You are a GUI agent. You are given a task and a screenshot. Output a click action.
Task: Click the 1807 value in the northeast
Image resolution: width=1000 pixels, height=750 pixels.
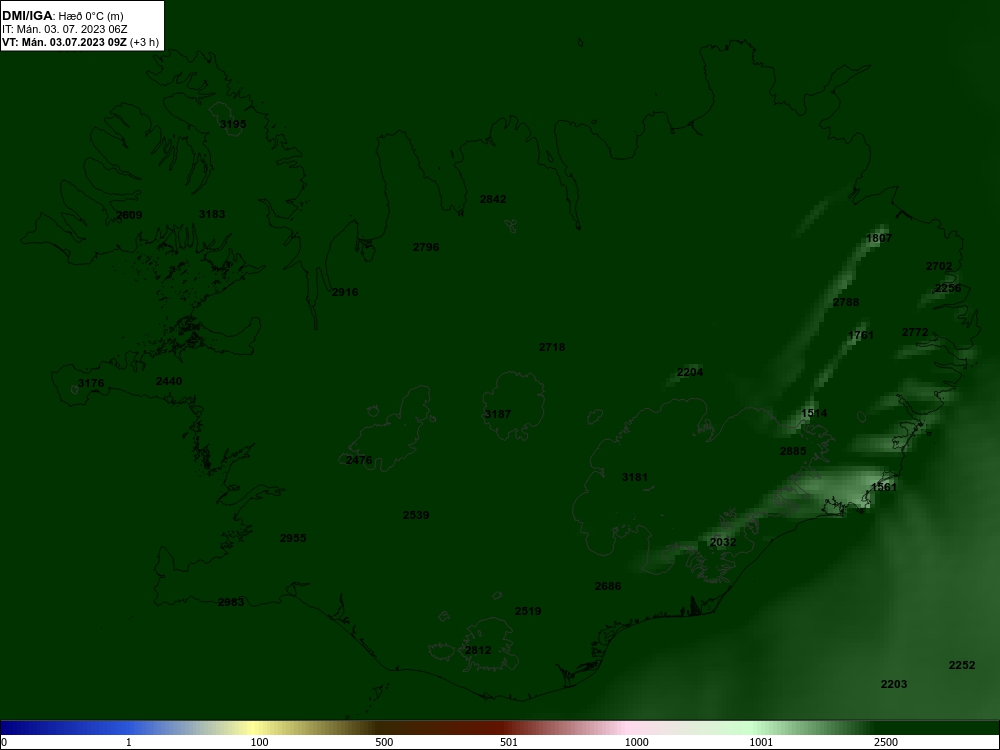879,238
